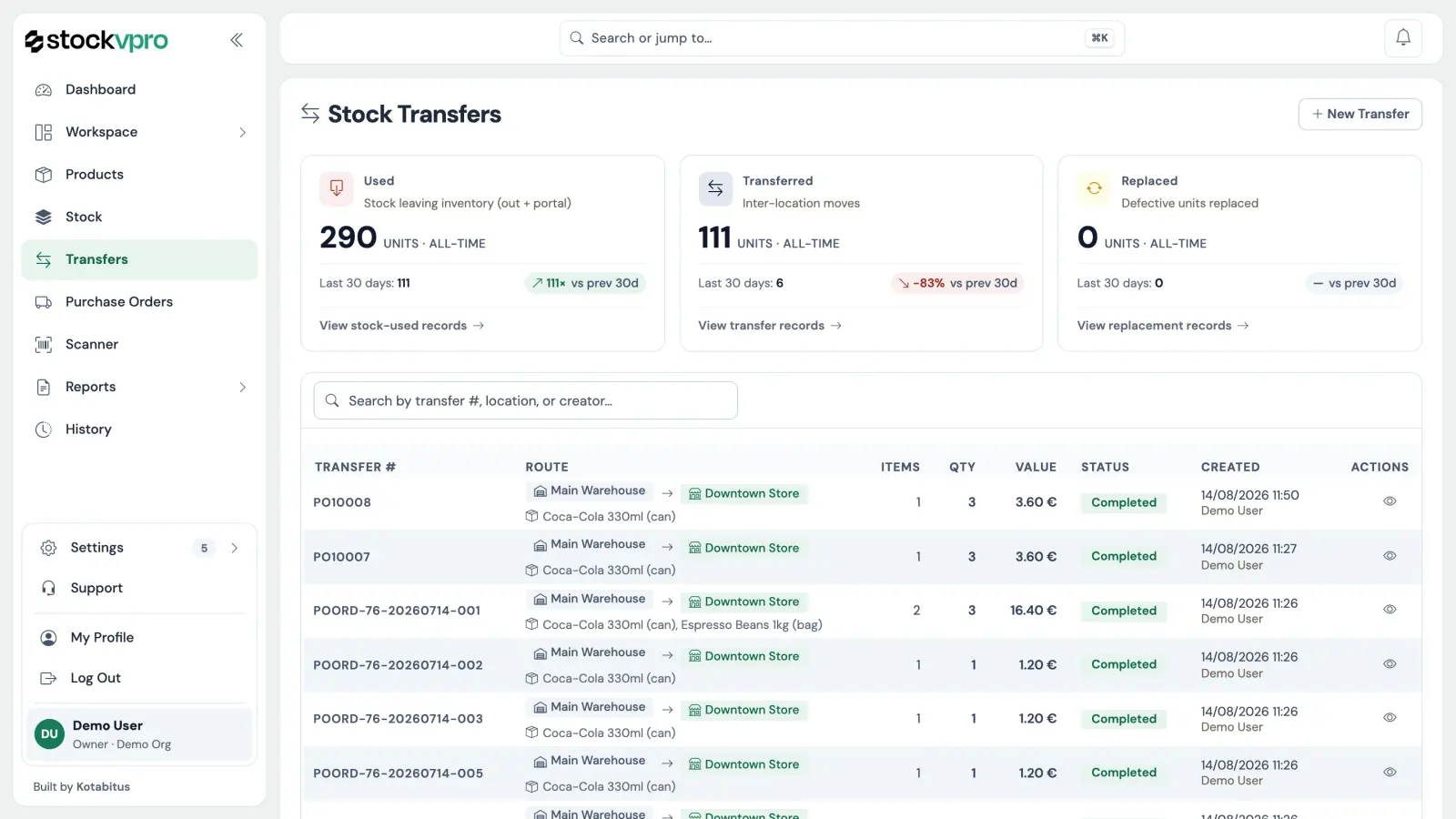Click the Workspace layout icon
The image size is (1456, 819).
pos(44,133)
